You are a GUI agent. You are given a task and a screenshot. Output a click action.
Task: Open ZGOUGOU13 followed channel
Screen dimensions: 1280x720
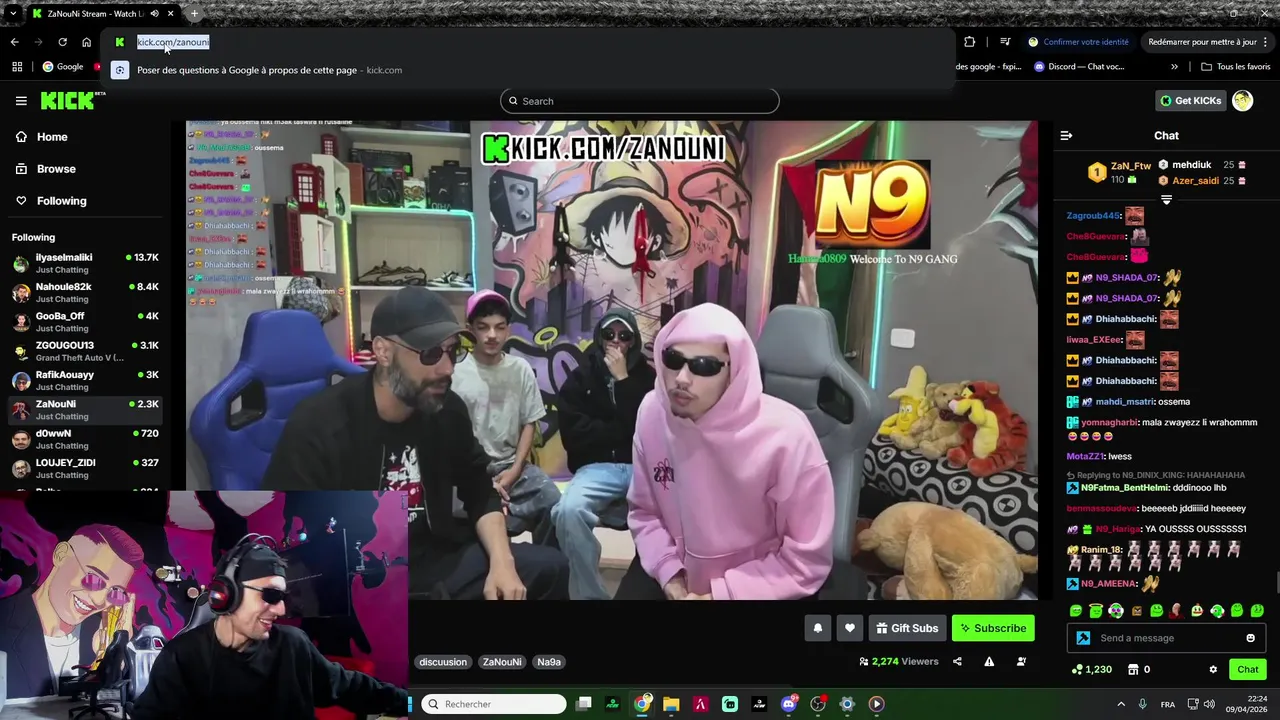click(85, 351)
